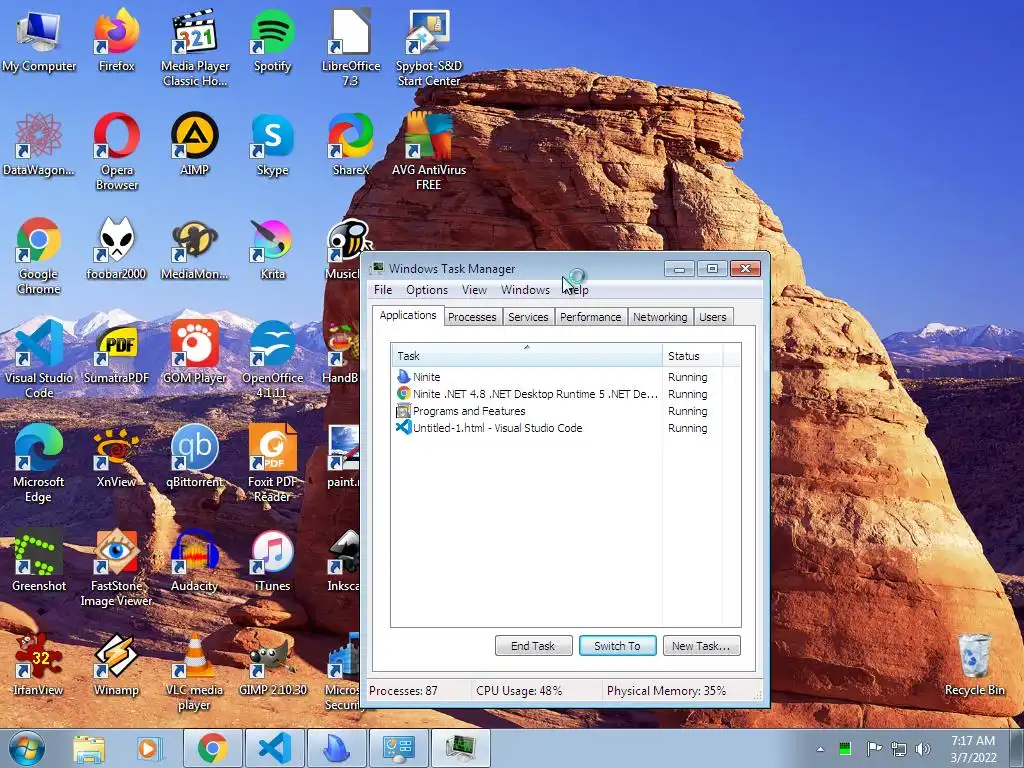The image size is (1024, 768).
Task: Select Ninite .NET 4.8 Chrome task row
Action: tap(557, 394)
